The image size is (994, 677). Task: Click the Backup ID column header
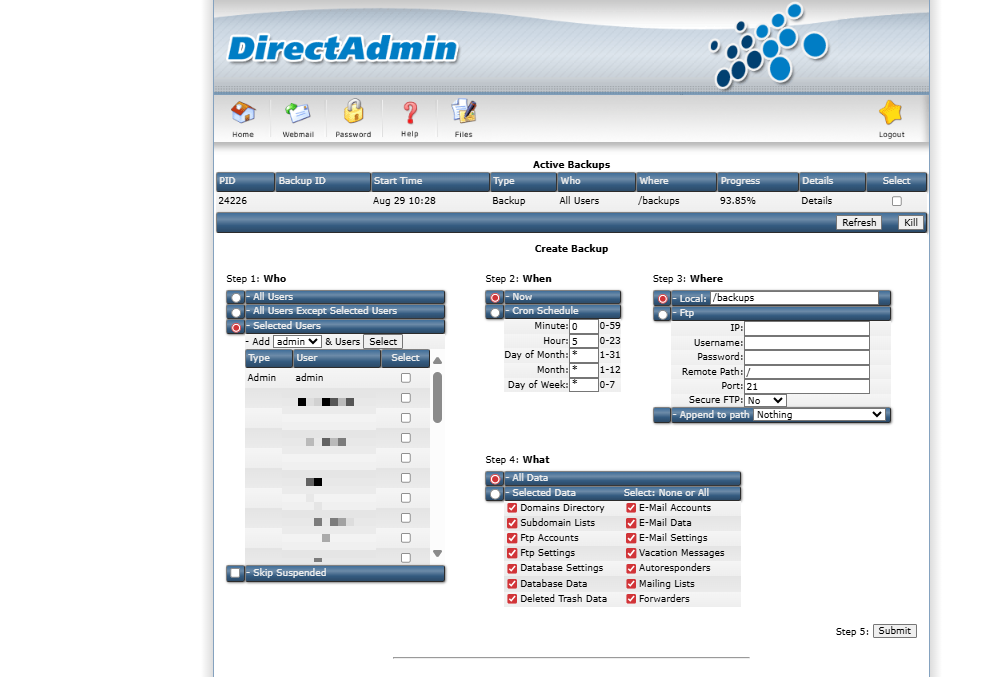323,181
